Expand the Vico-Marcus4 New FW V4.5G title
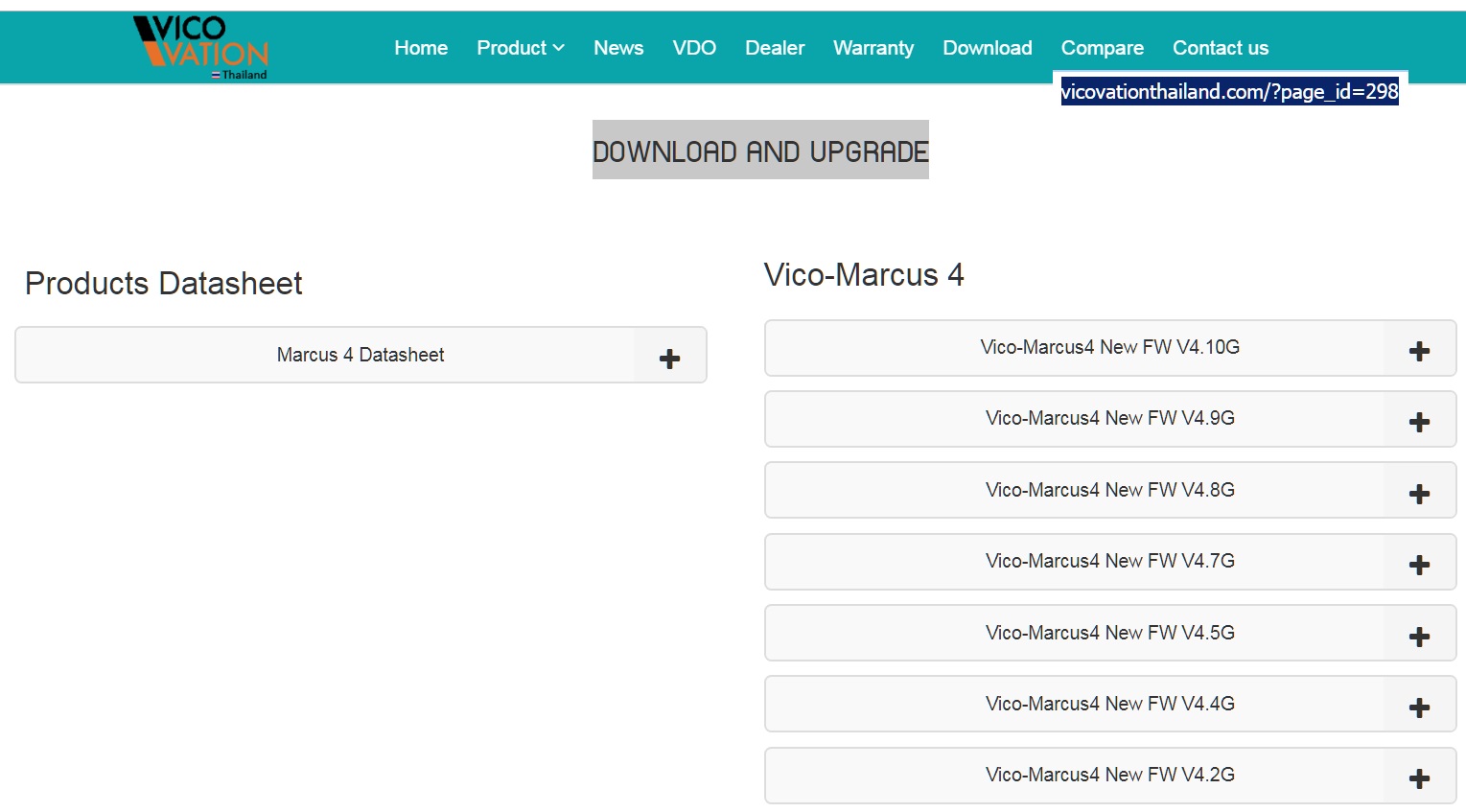 [x=1109, y=633]
